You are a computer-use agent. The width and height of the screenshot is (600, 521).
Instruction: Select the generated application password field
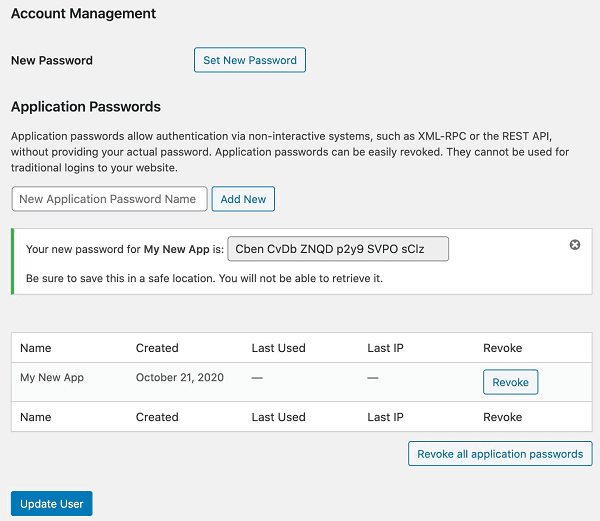click(x=338, y=249)
